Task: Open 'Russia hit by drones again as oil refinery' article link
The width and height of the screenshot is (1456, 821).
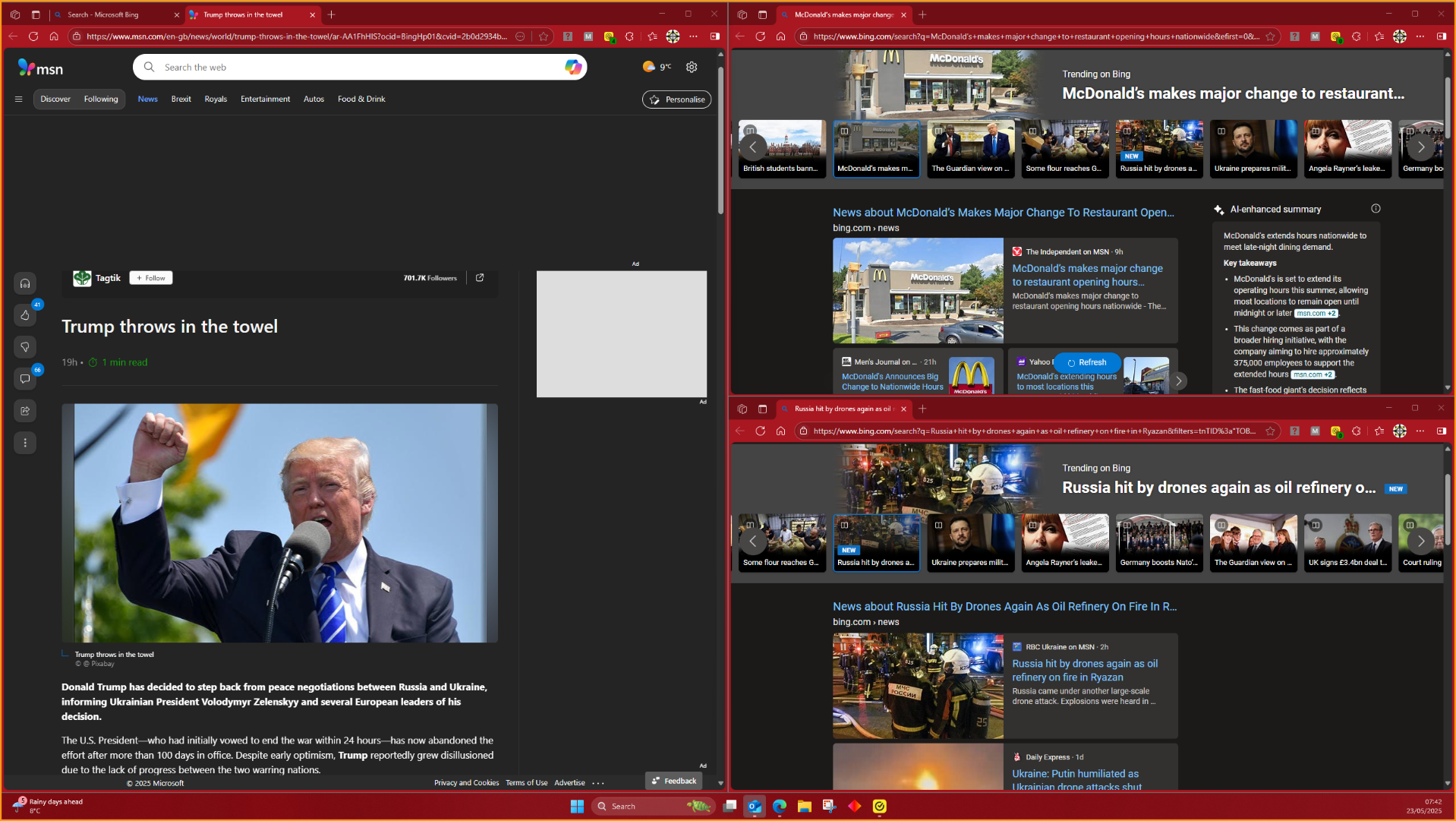Action: [x=1085, y=671]
